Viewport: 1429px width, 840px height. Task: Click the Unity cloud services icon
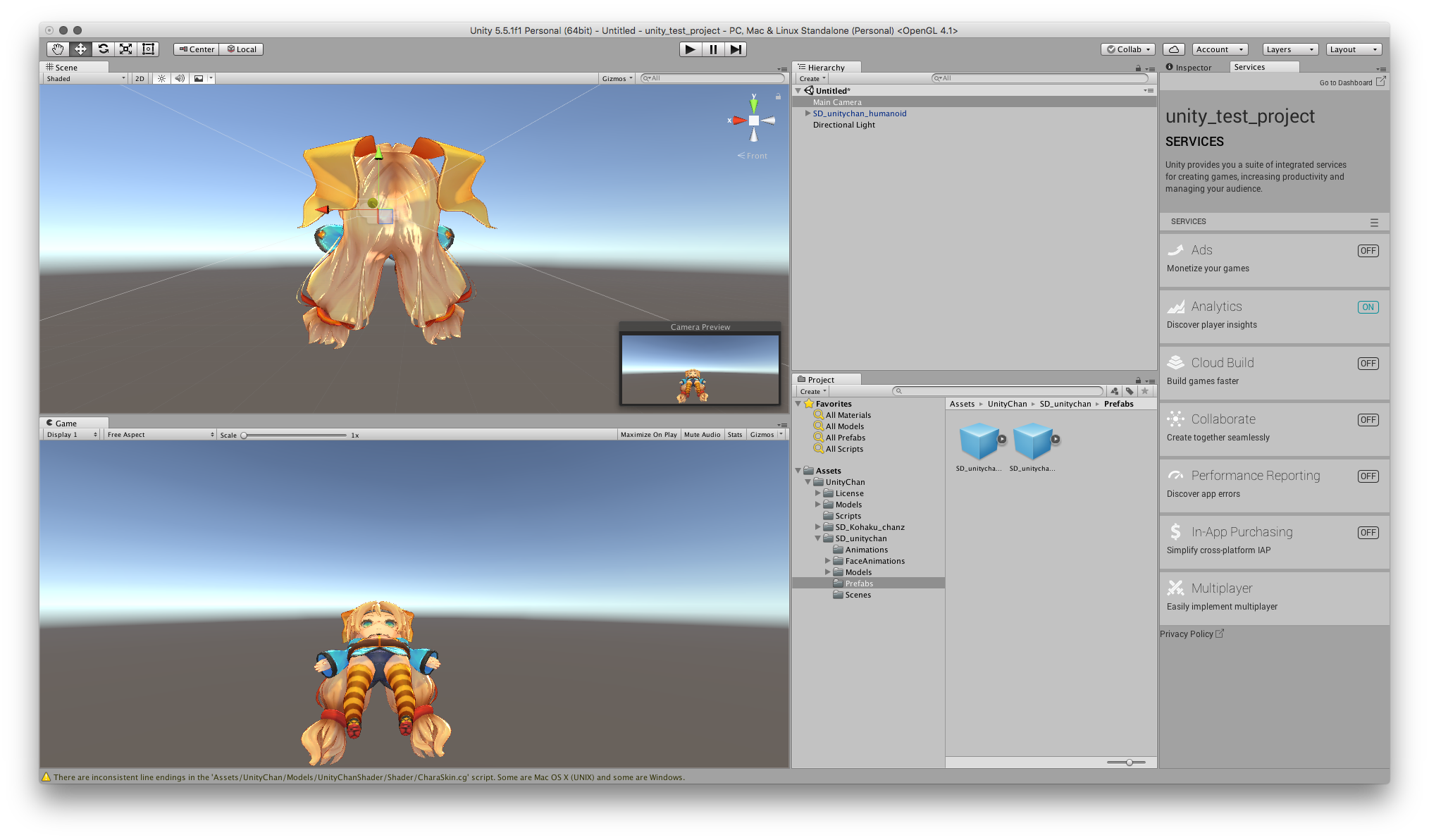pyautogui.click(x=1173, y=49)
